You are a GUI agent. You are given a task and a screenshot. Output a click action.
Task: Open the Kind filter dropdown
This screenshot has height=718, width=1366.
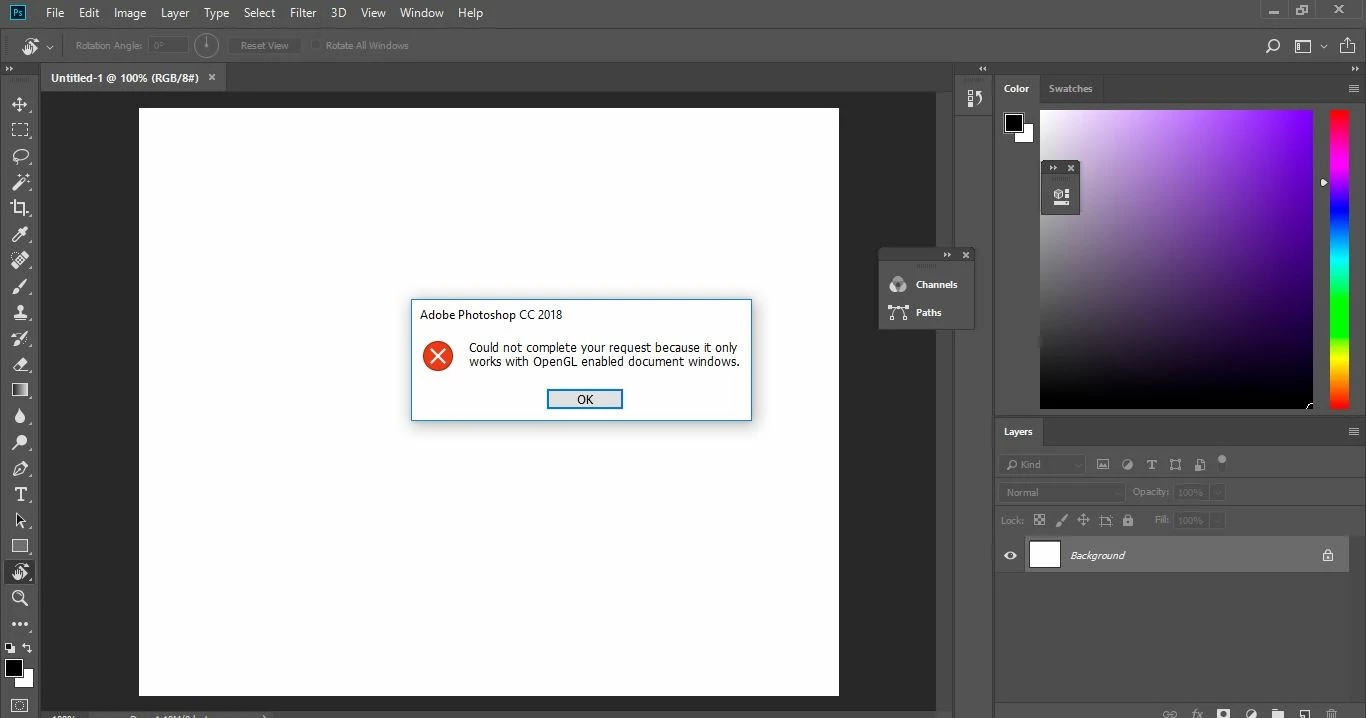[x=1042, y=464]
